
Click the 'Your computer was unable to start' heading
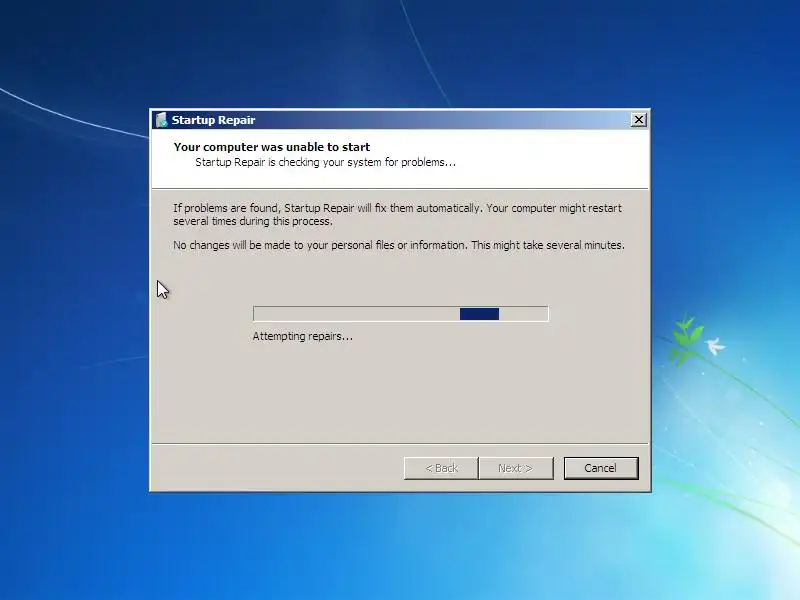click(271, 147)
